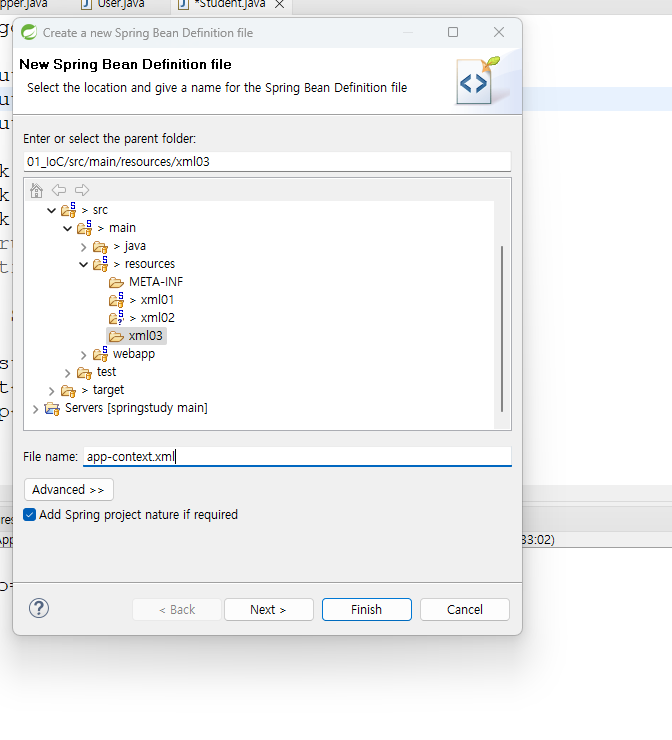The image size is (672, 740).
Task: Click the Cancel button
Action: tap(465, 609)
